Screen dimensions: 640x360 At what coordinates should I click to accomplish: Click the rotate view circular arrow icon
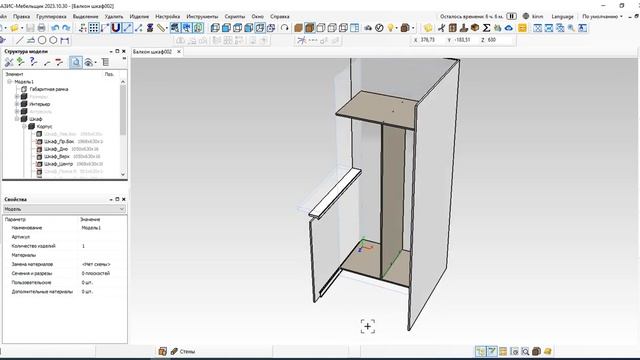pos(284,28)
